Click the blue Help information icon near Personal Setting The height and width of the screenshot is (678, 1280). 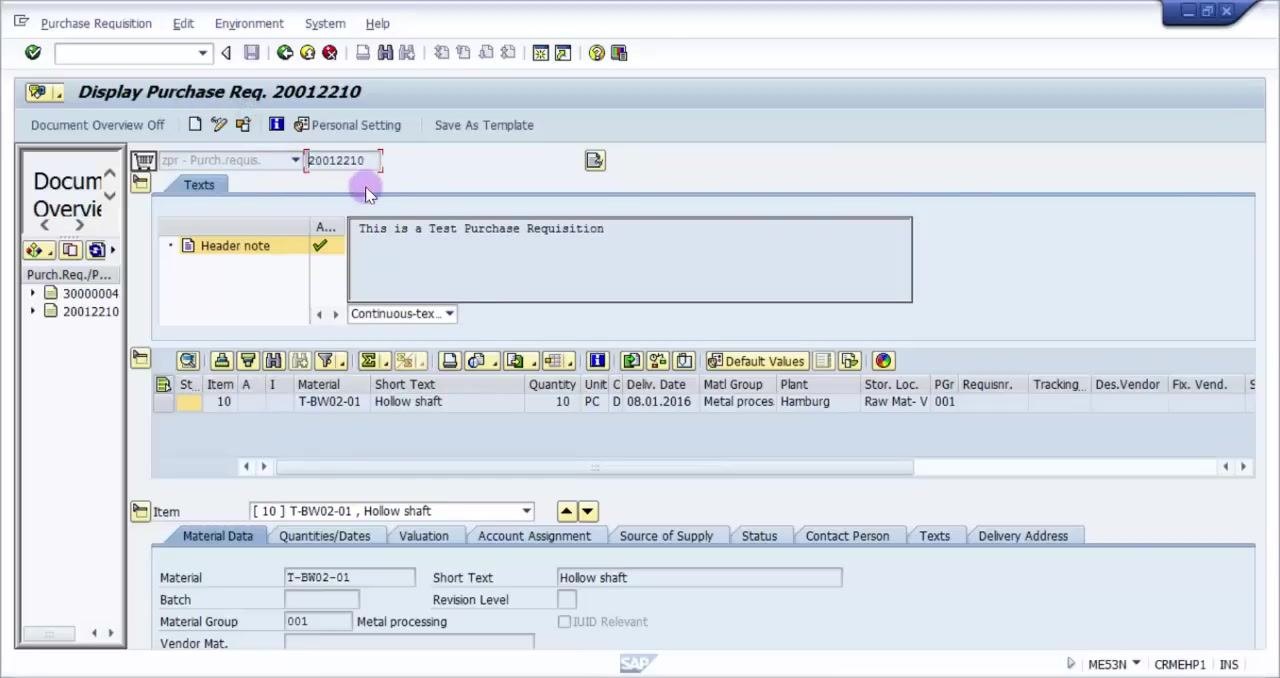click(x=276, y=125)
